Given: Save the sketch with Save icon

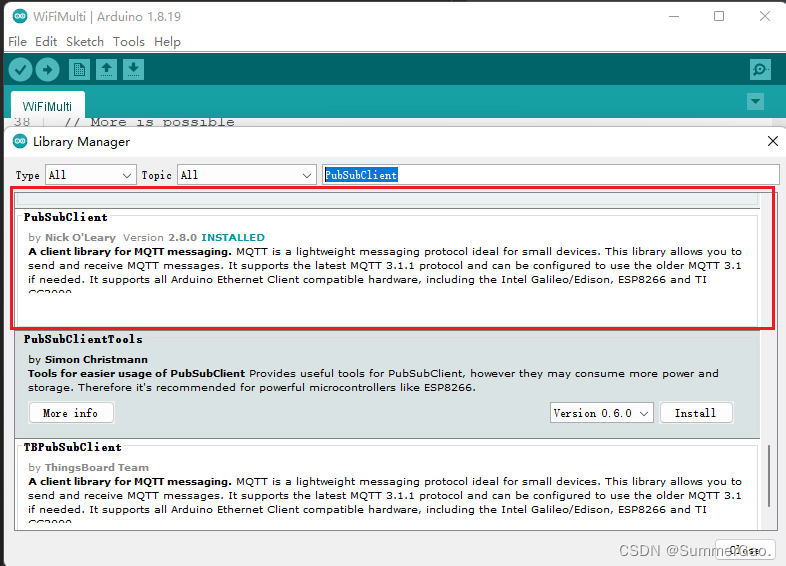Looking at the screenshot, I should point(133,70).
